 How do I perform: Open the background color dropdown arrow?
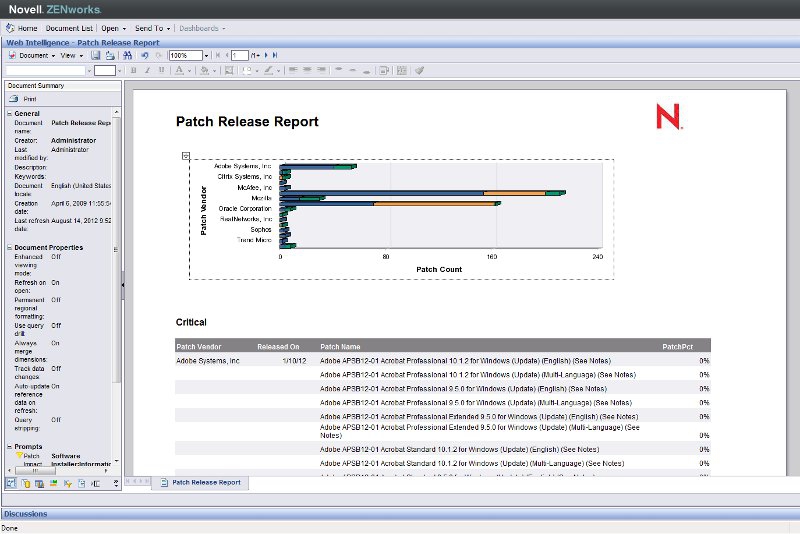(214, 71)
